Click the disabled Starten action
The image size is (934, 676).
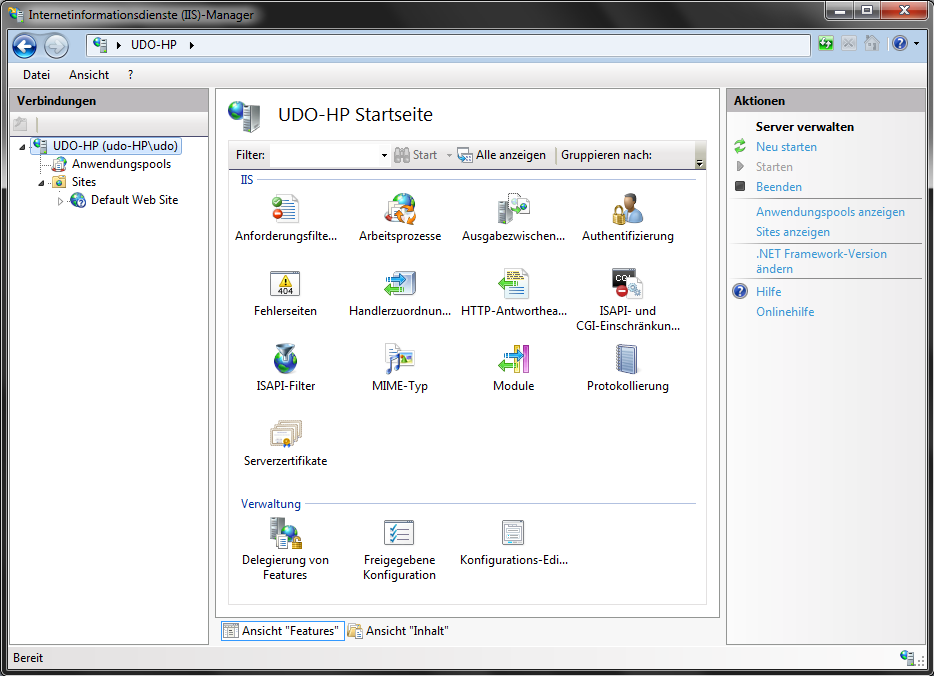(x=774, y=167)
